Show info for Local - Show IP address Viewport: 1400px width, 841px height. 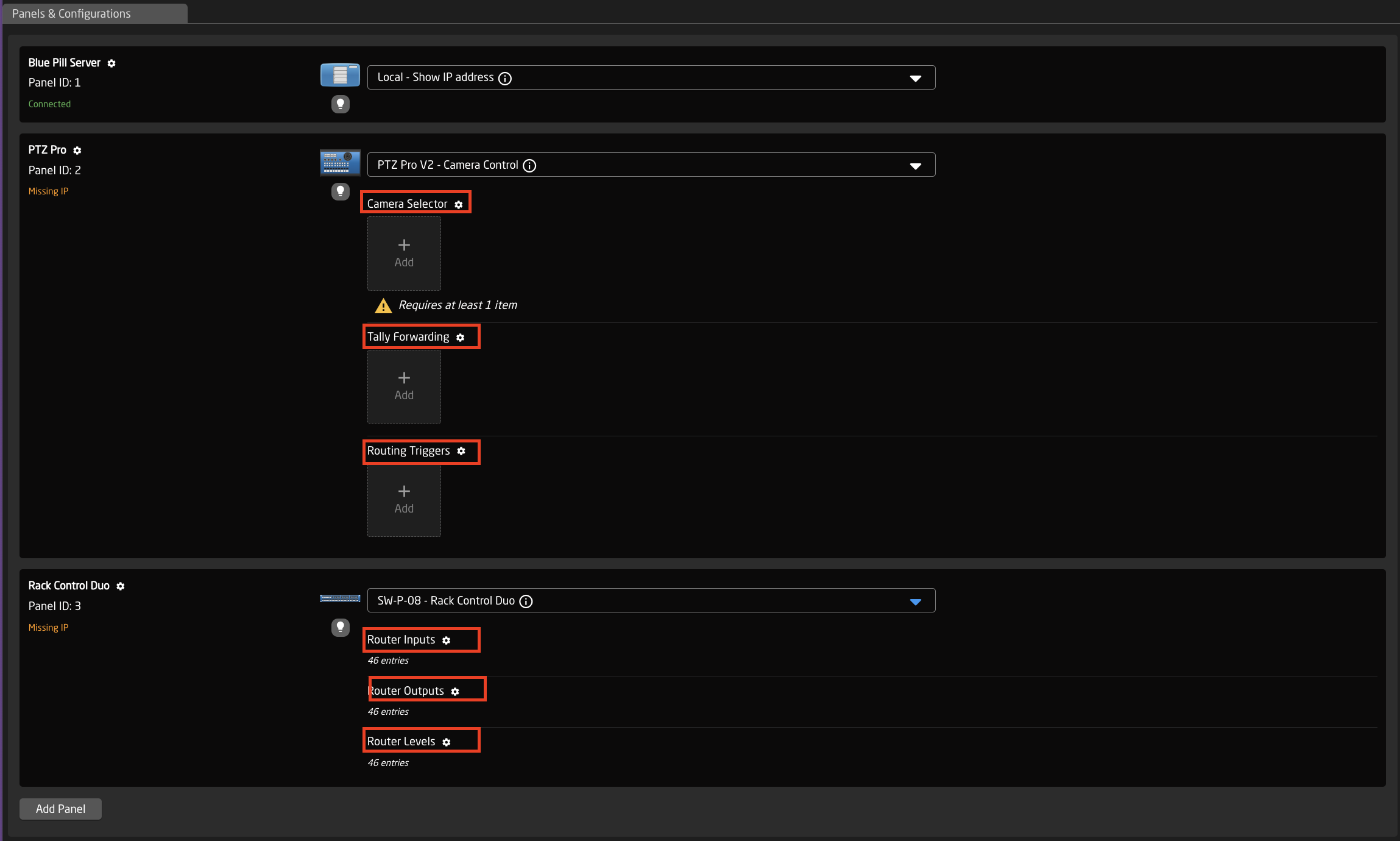coord(505,78)
